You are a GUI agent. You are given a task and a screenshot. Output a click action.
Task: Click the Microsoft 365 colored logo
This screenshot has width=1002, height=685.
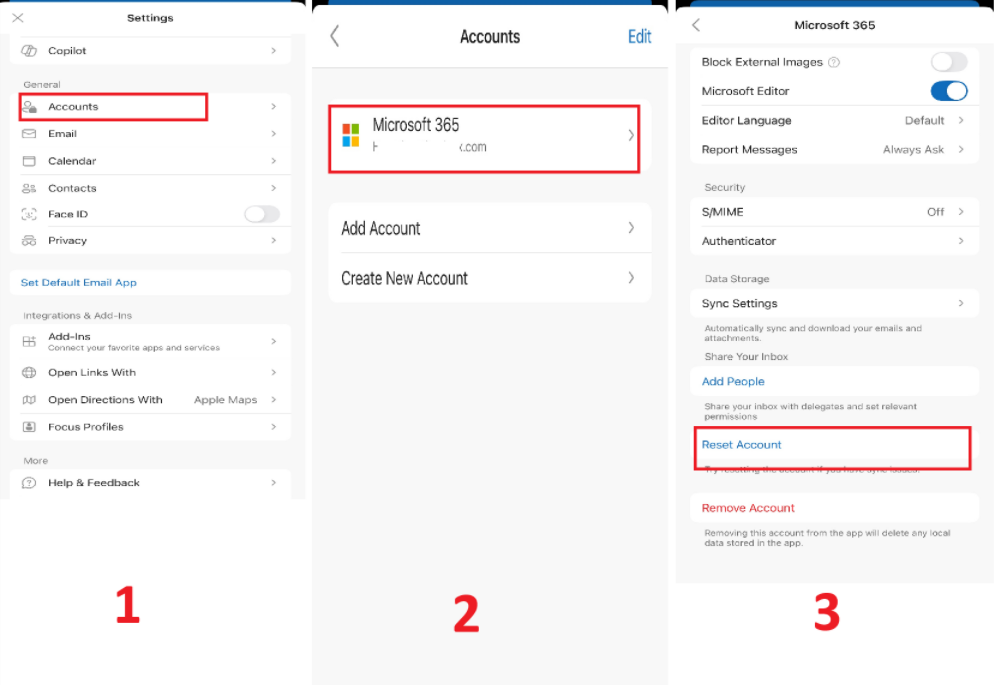[351, 135]
